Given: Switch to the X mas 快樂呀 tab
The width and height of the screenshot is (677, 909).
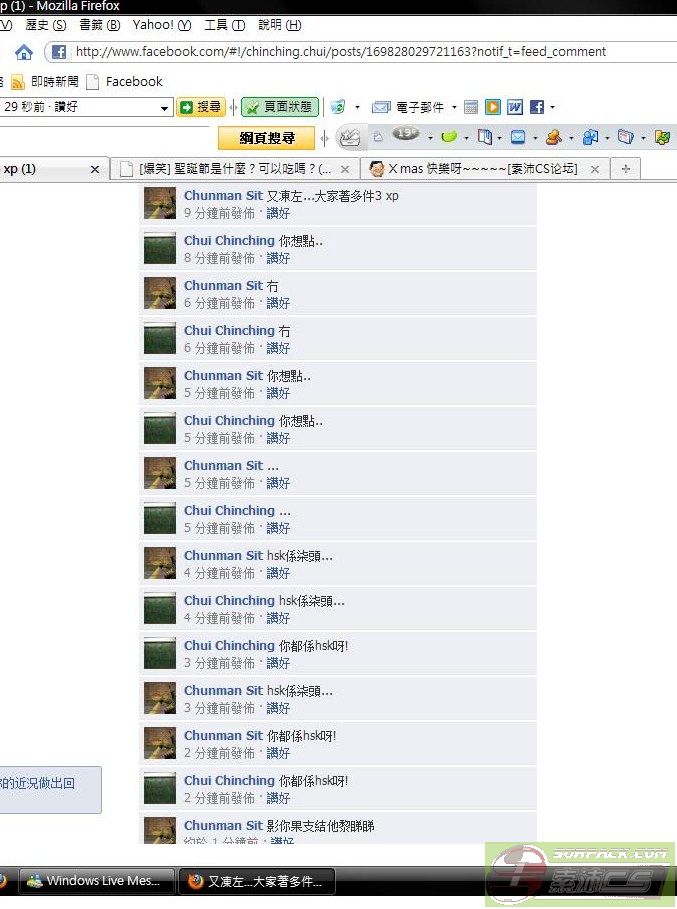Looking at the screenshot, I should pos(483,169).
